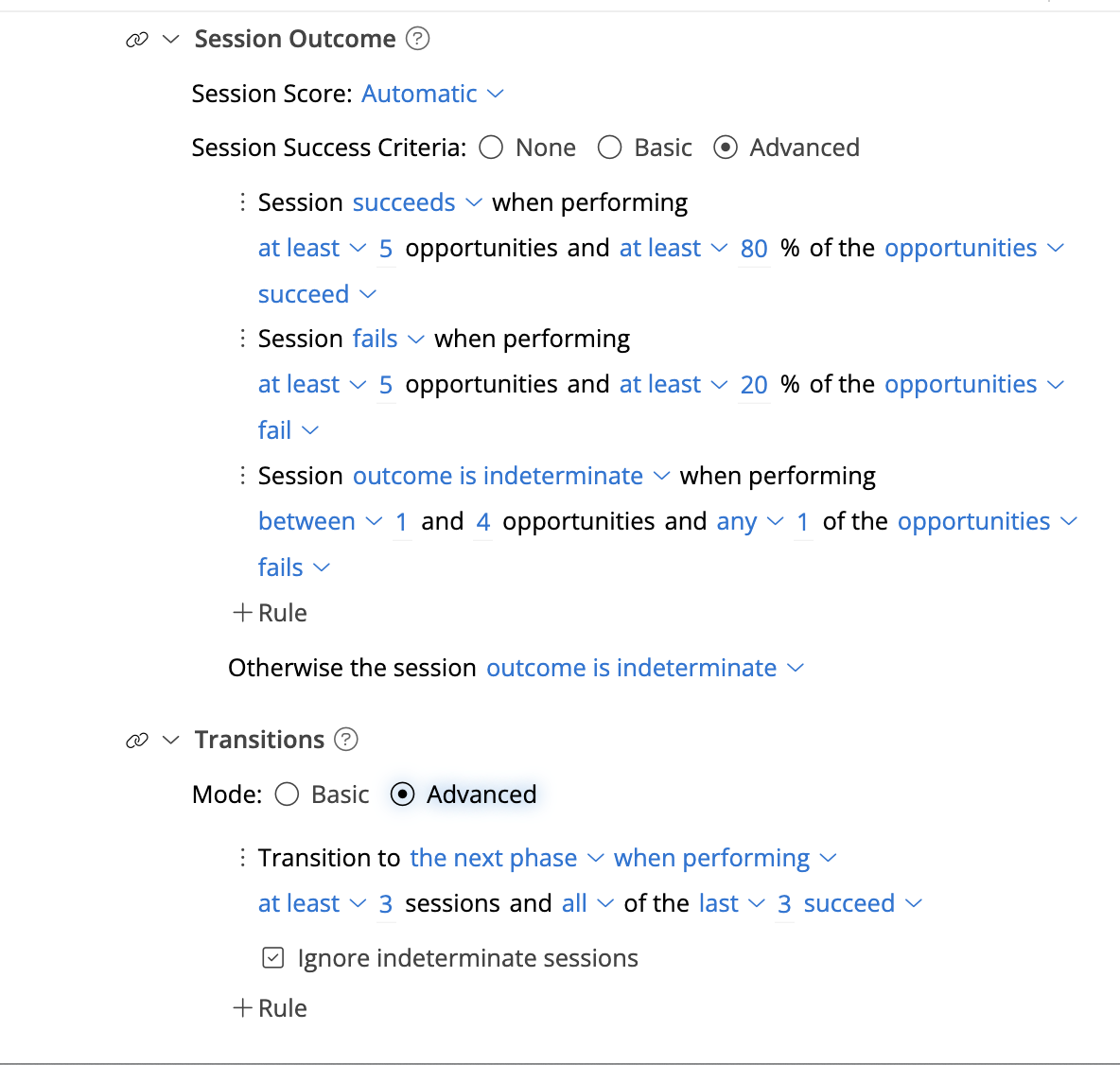
Task: Select the None success criteria option
Action: coord(491,148)
